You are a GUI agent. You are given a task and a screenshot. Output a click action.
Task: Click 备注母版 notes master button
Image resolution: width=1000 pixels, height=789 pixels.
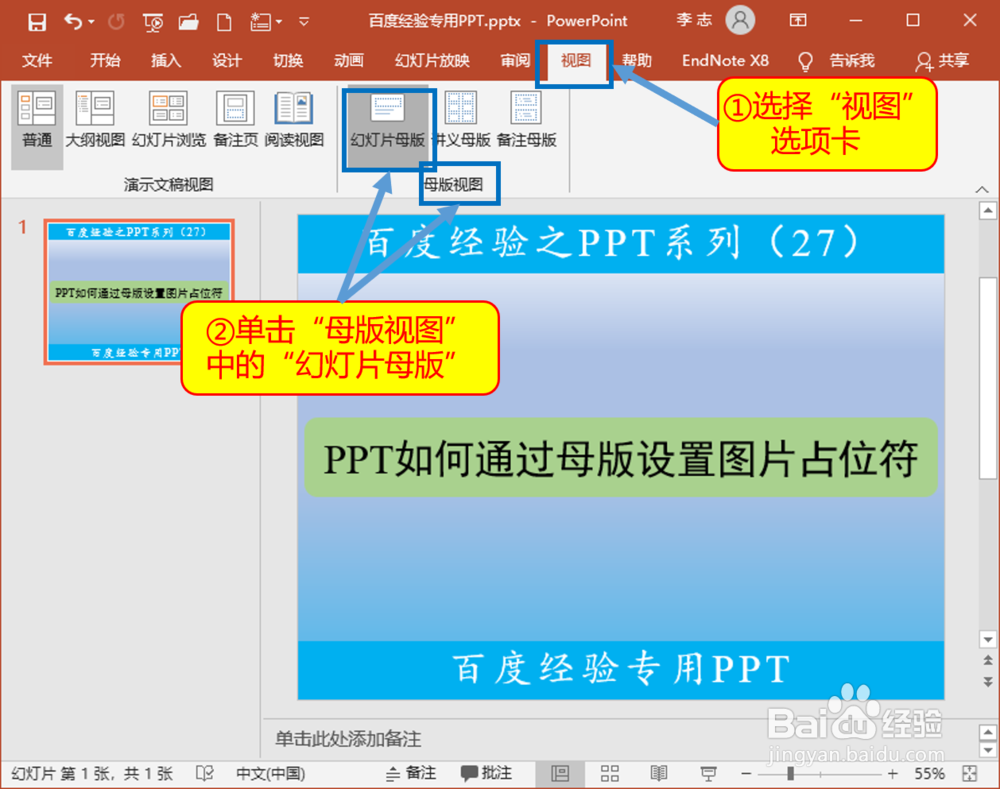click(526, 120)
